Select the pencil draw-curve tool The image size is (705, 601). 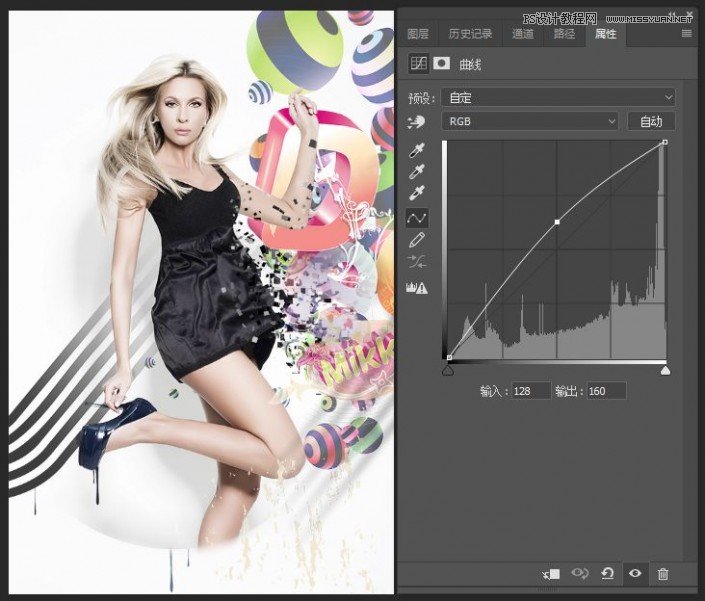[x=418, y=240]
